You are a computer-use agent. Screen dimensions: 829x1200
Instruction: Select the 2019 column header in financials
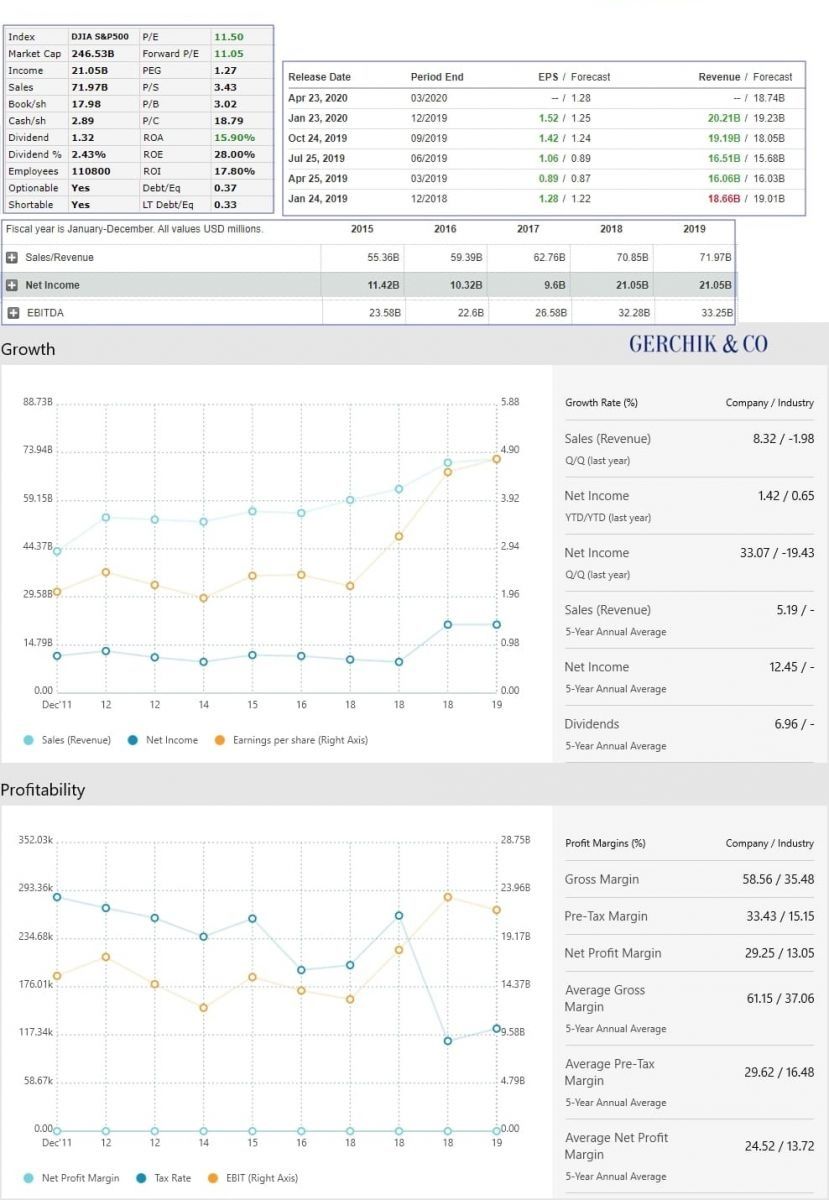[x=694, y=229]
